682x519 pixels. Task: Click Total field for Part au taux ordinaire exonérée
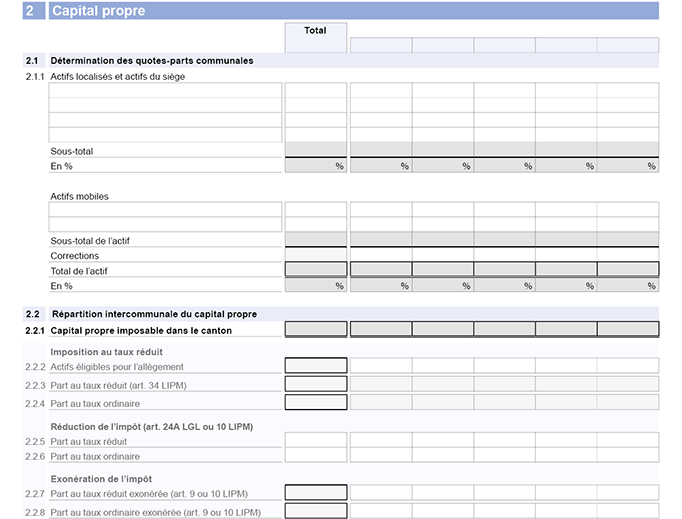[315, 511]
